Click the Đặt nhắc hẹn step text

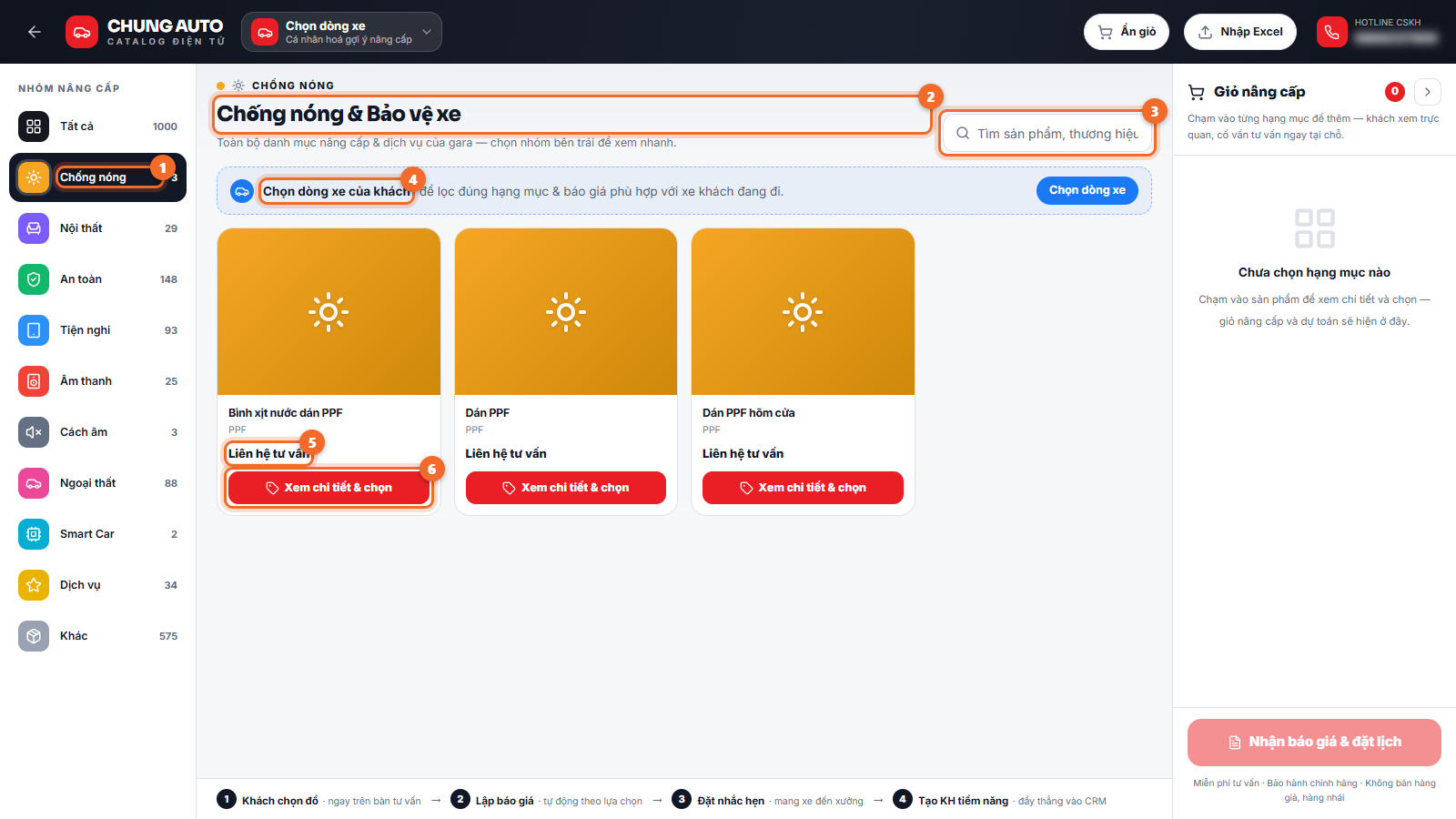click(731, 801)
